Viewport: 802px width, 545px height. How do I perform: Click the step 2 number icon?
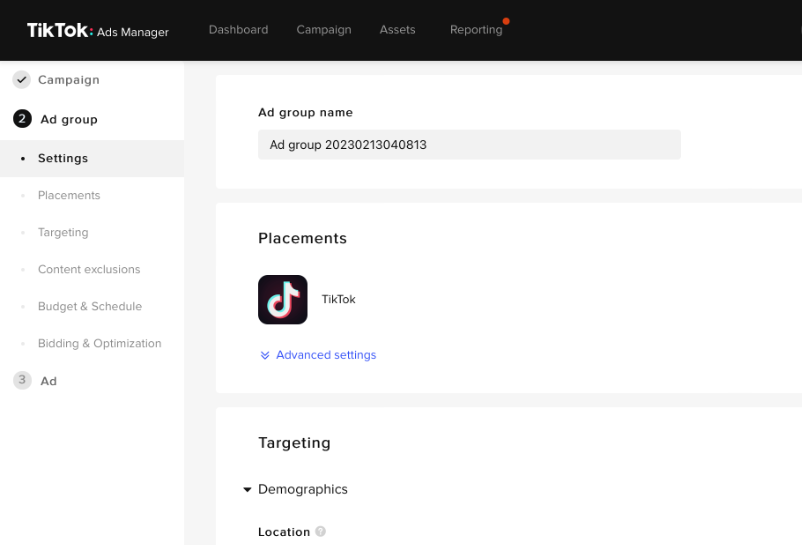click(22, 119)
